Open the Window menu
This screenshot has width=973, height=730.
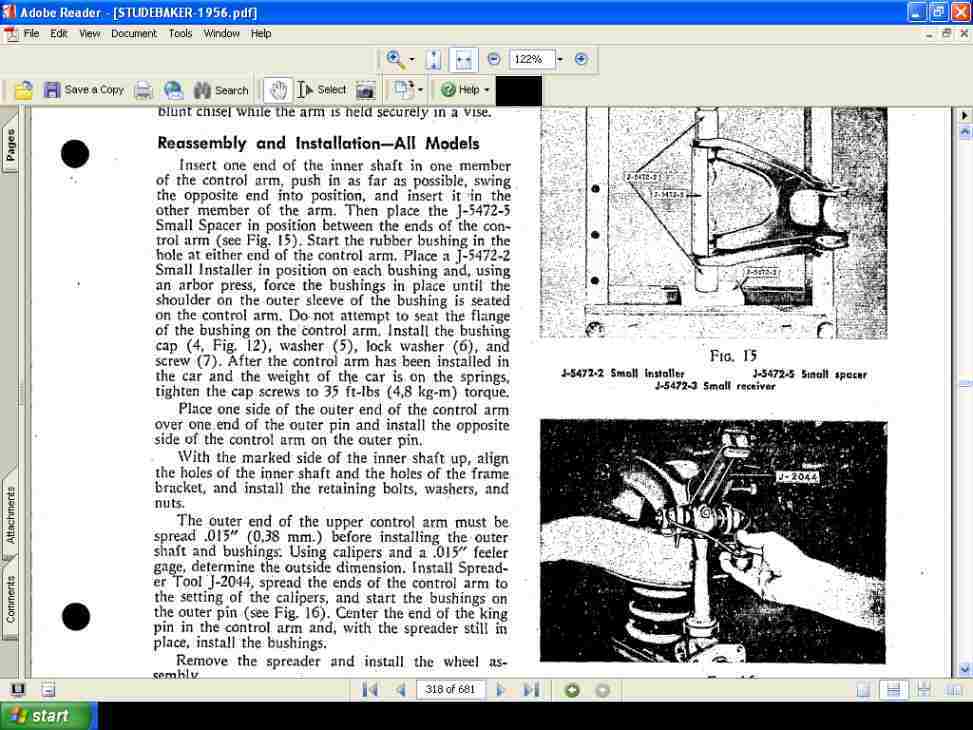coord(222,34)
